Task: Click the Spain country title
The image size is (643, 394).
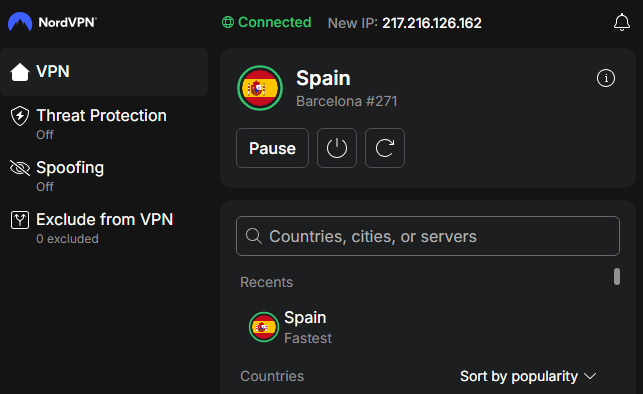Action: tap(323, 78)
